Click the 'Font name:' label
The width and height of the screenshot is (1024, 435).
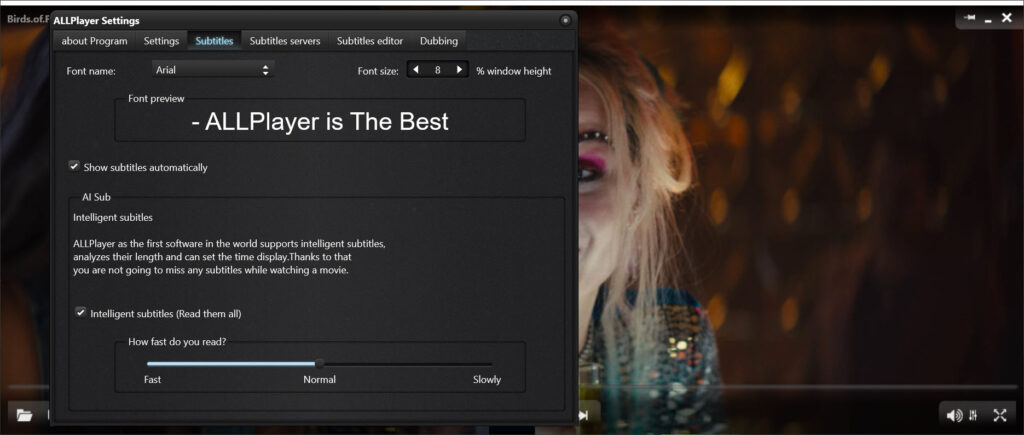91,71
